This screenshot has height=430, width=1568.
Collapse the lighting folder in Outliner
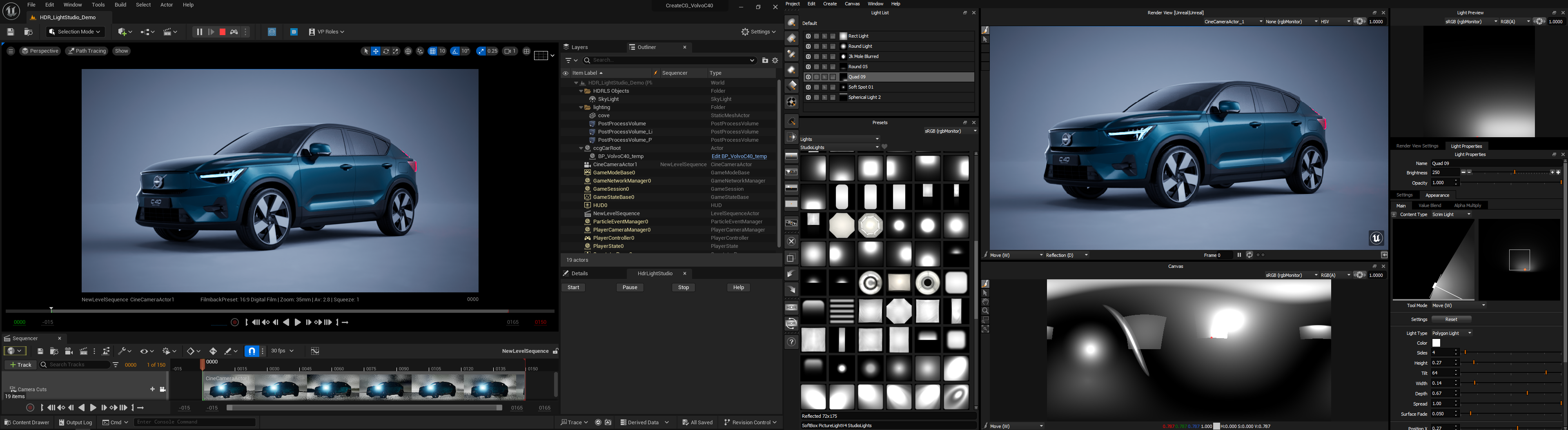tap(581, 107)
